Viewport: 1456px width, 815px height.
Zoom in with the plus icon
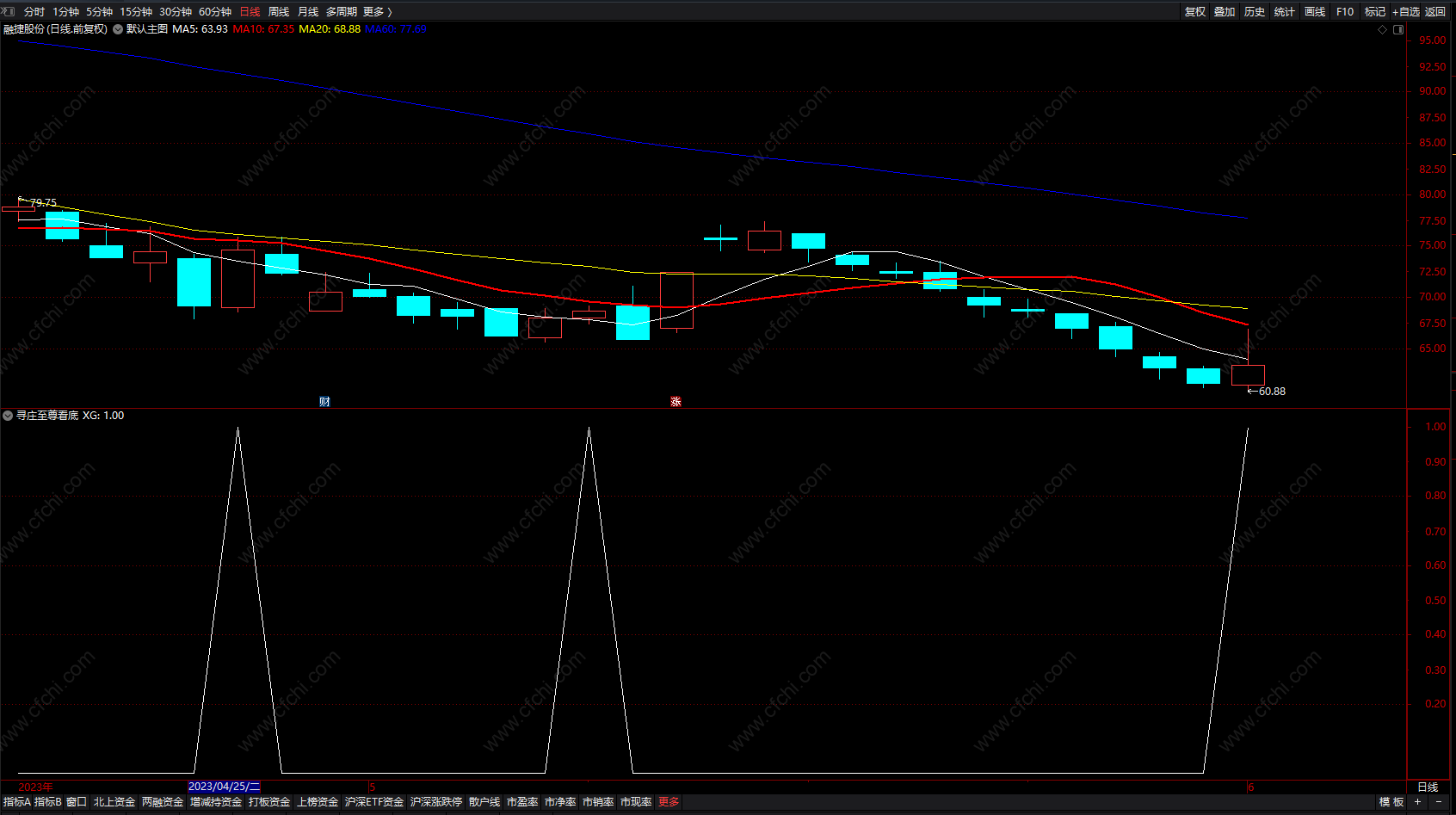1417,802
